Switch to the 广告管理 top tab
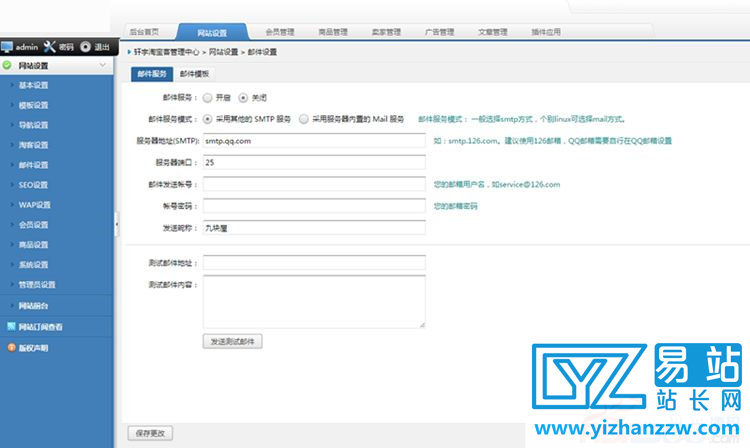The height and width of the screenshot is (448, 750). point(439,32)
